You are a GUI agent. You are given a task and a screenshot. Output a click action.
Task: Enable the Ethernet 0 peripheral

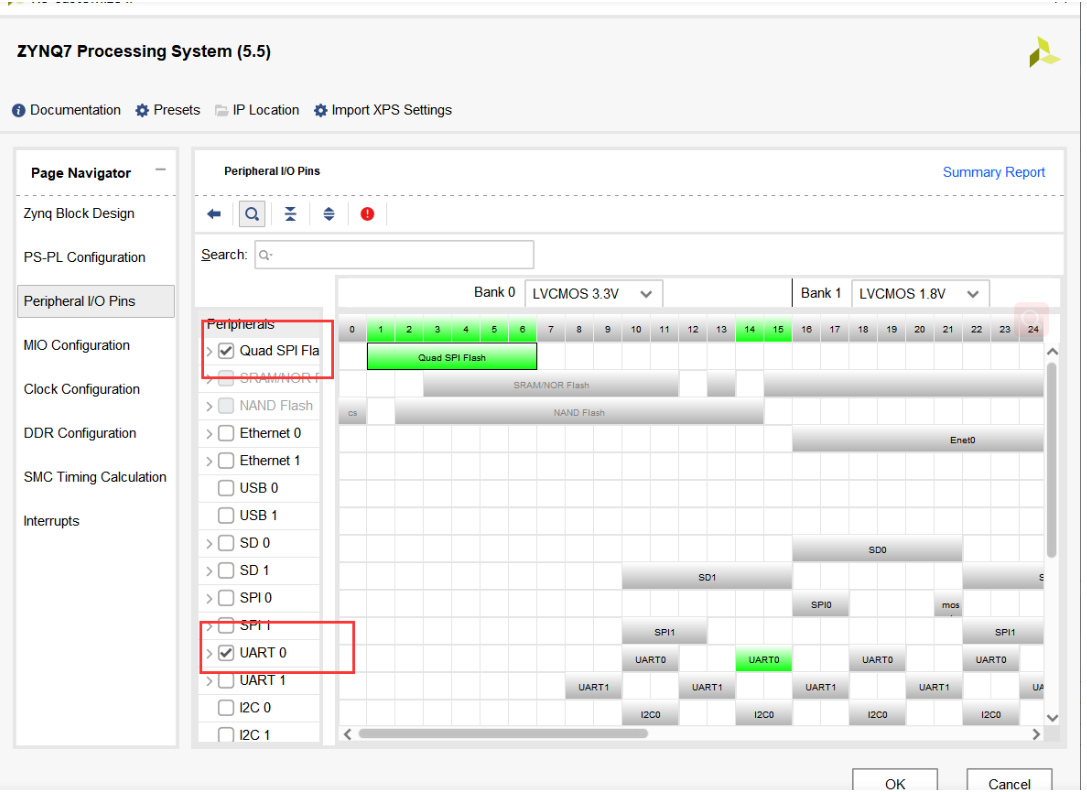(225, 433)
